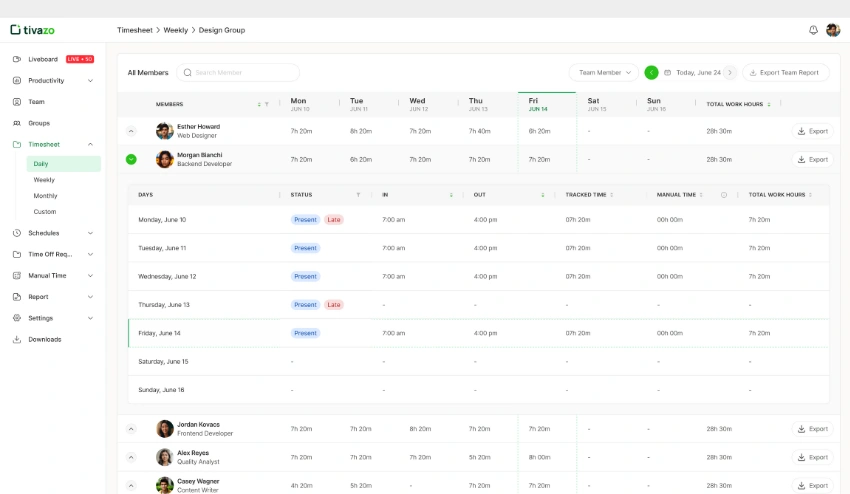Collapse Morgan Bianchi's expanded row
The height and width of the screenshot is (494, 850).
[x=131, y=159]
